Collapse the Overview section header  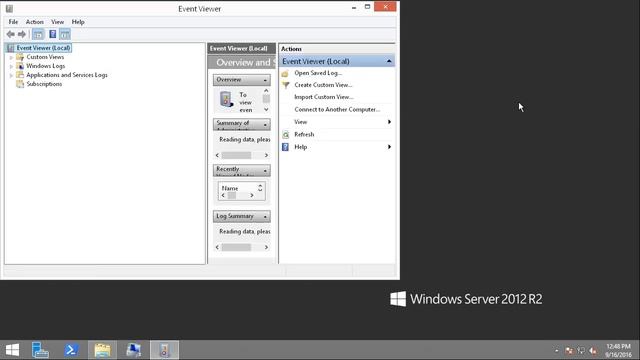pos(242,80)
